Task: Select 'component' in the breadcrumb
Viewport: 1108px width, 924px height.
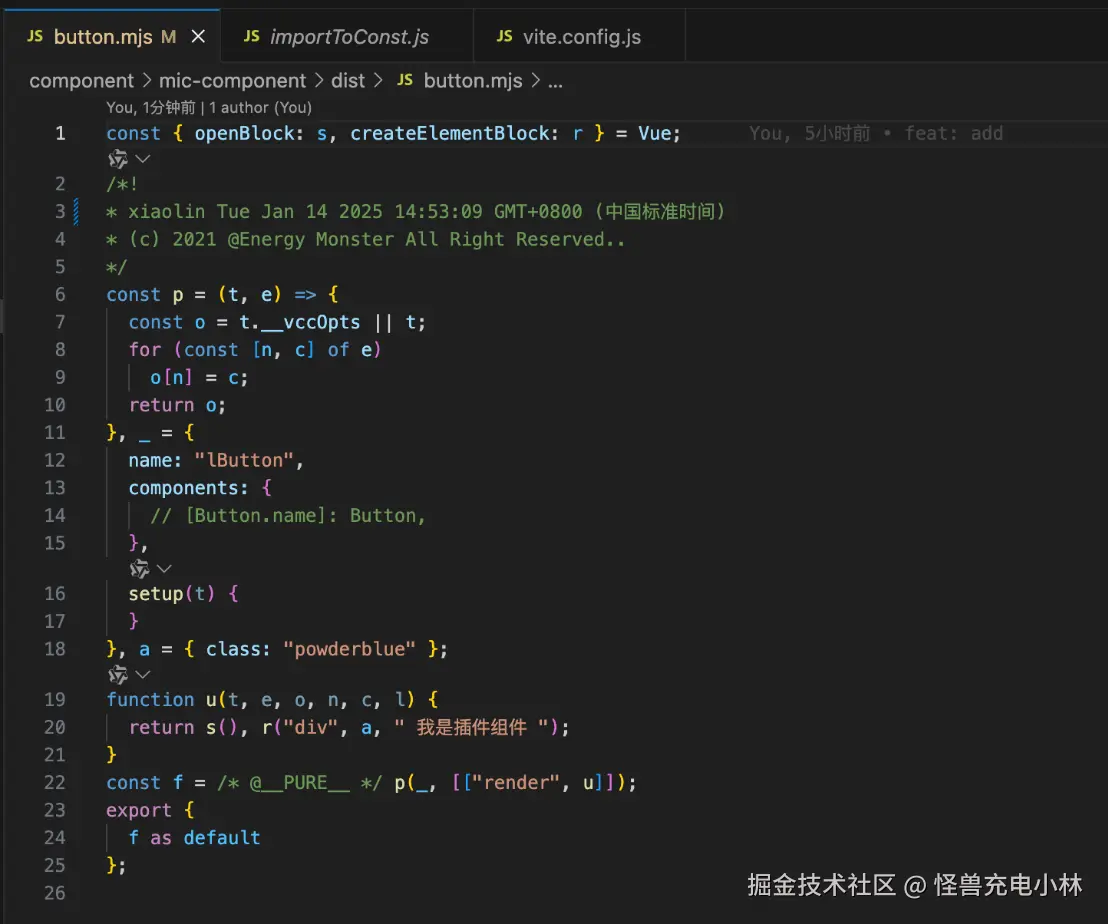Action: click(81, 81)
